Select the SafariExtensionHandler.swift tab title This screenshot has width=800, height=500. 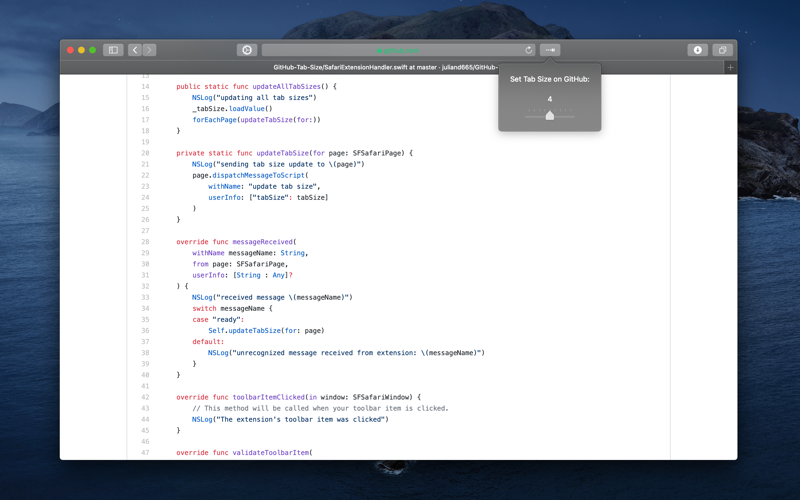(x=385, y=67)
